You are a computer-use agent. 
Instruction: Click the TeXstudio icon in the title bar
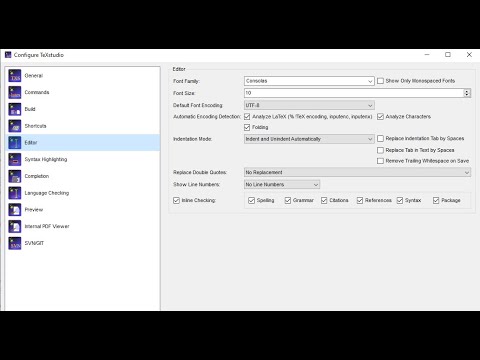pos(8,55)
